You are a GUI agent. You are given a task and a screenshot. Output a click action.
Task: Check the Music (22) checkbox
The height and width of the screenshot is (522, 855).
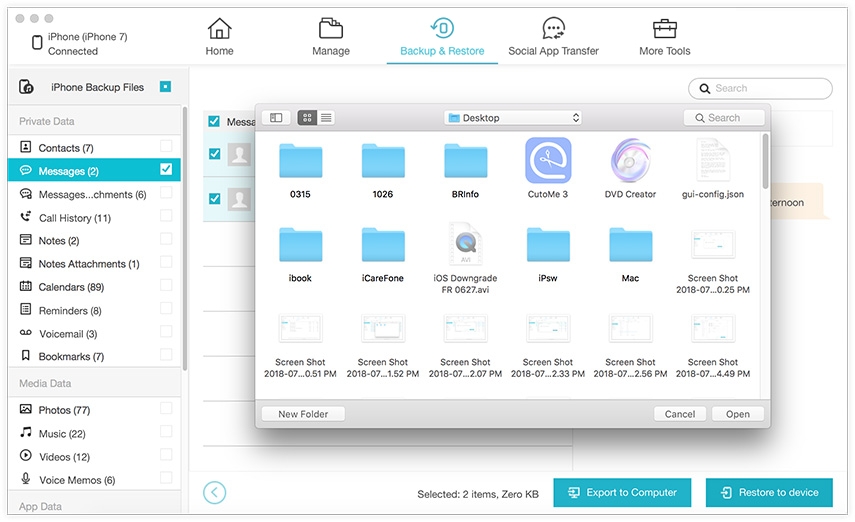point(166,431)
